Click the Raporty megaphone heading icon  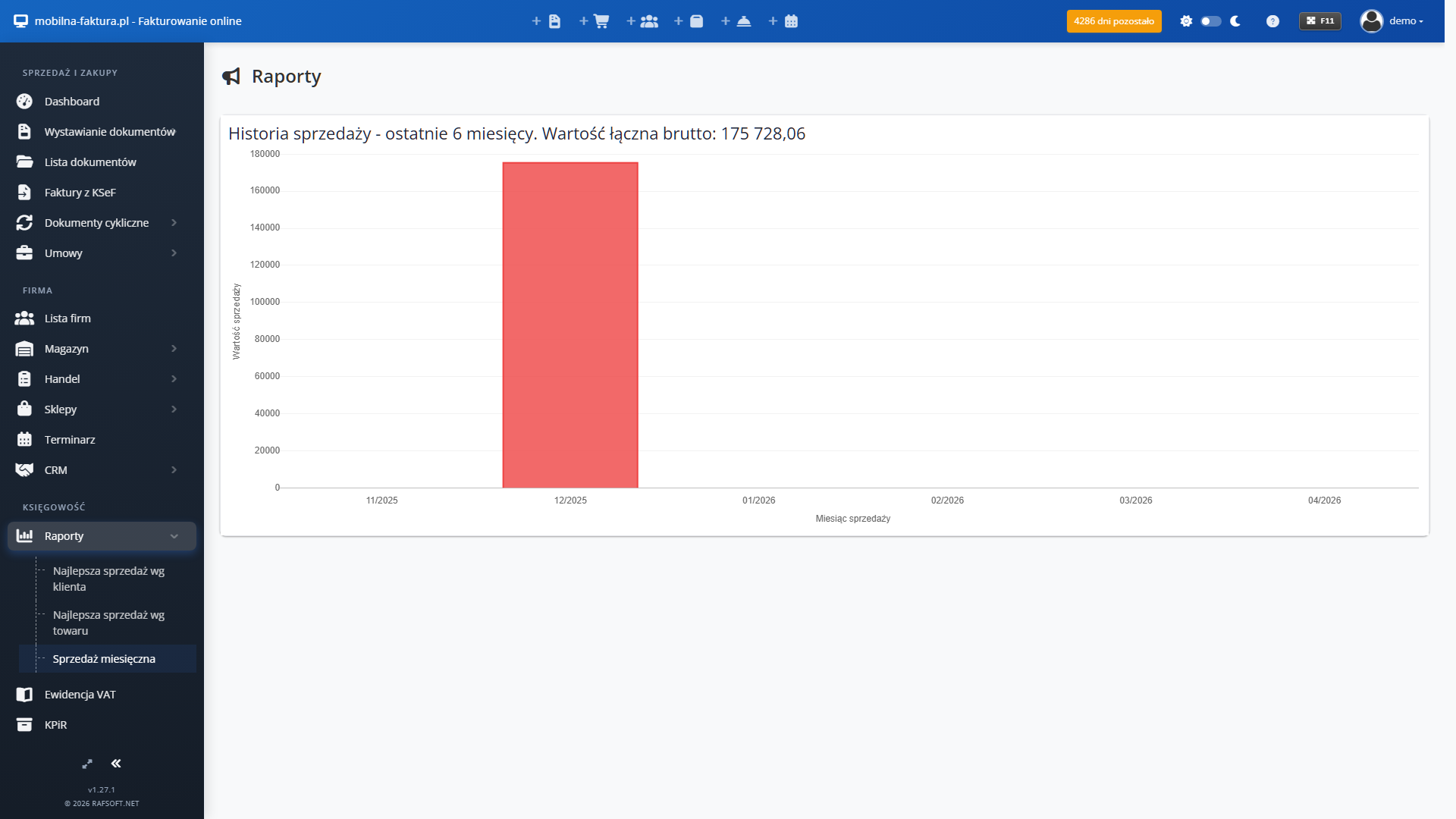pos(231,77)
